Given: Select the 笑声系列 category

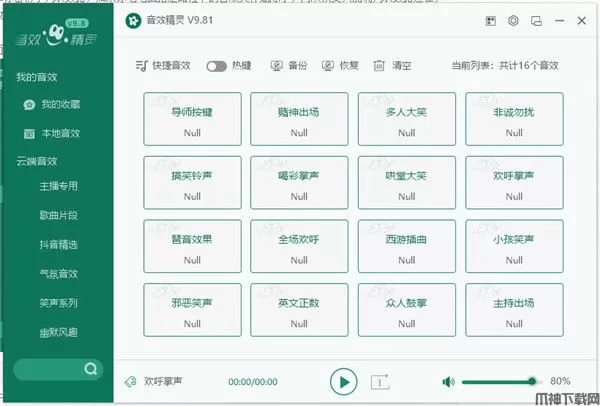Looking at the screenshot, I should pos(59,303).
